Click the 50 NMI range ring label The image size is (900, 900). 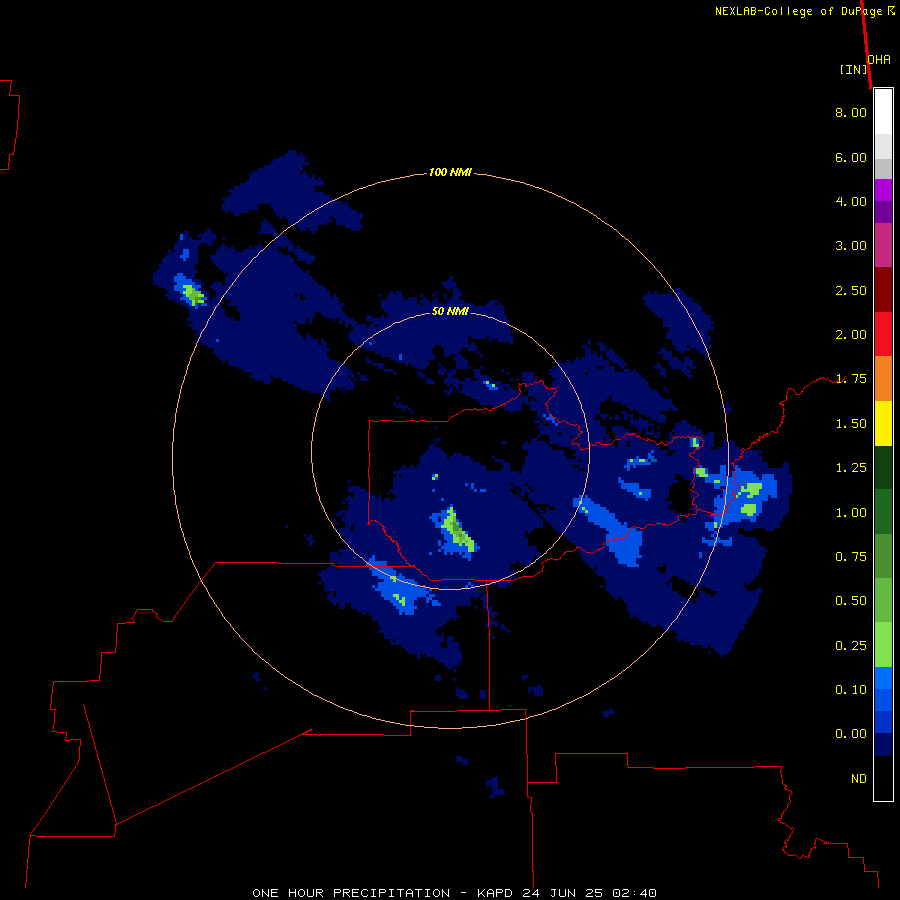[x=450, y=311]
